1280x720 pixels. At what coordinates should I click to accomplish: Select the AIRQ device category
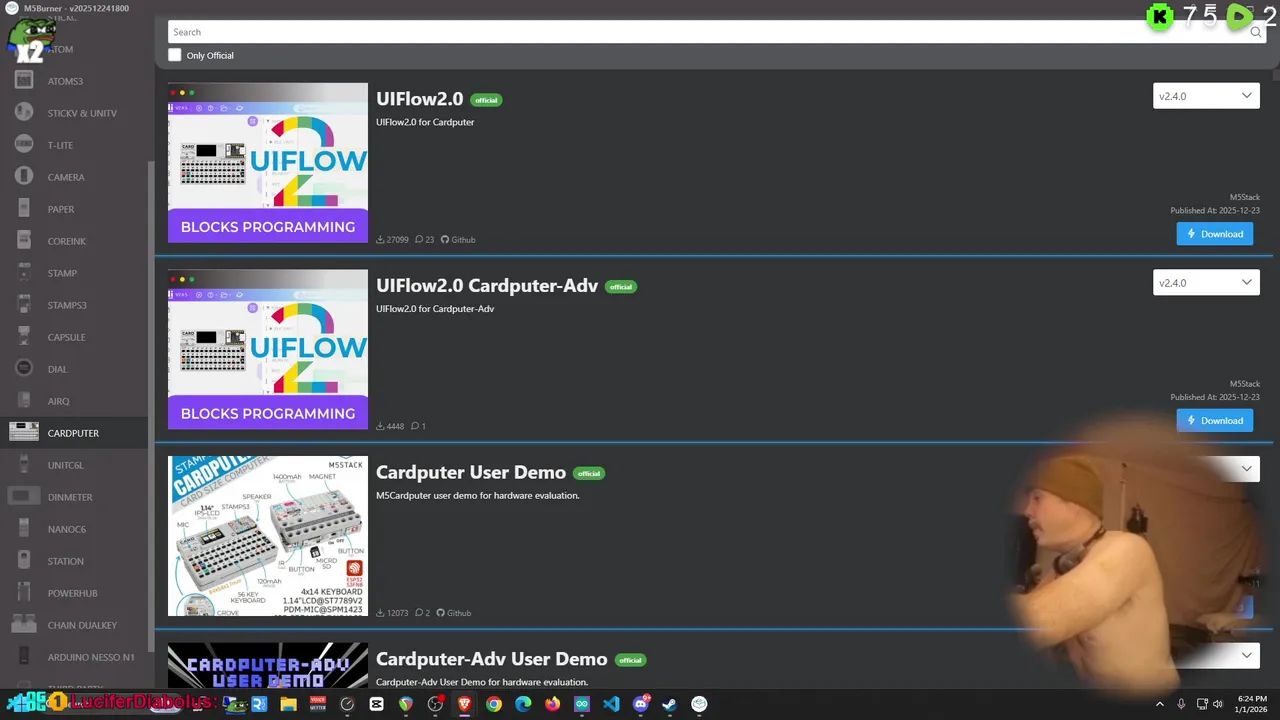(x=75, y=401)
